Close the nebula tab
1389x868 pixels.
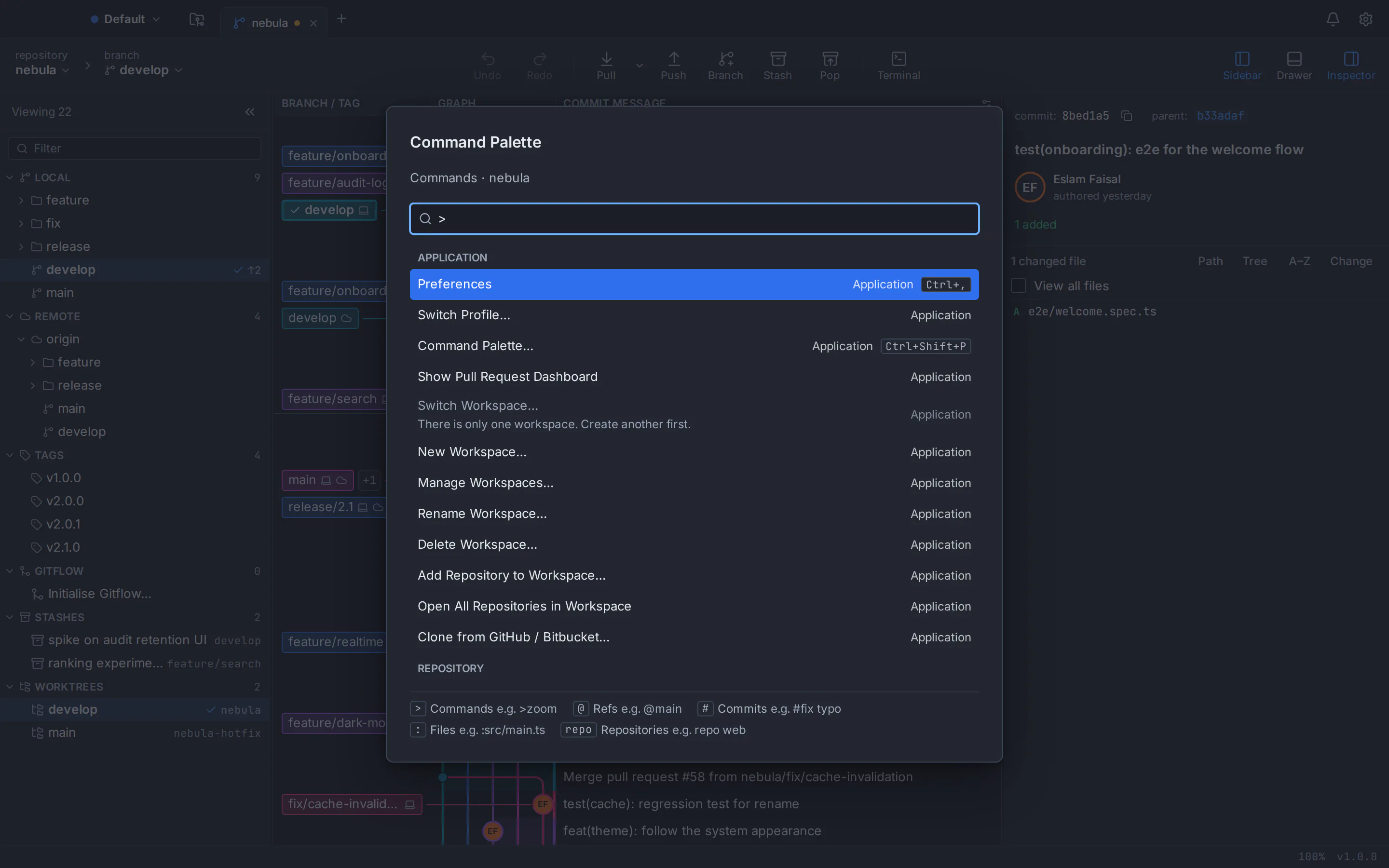coord(313,23)
